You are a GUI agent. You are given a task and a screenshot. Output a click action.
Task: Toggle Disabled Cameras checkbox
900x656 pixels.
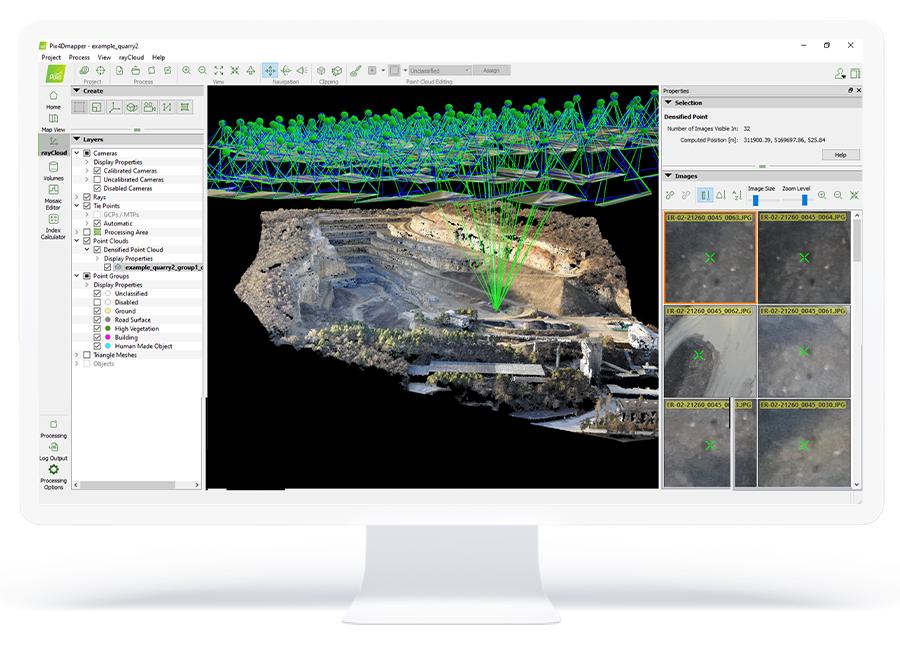click(x=97, y=188)
